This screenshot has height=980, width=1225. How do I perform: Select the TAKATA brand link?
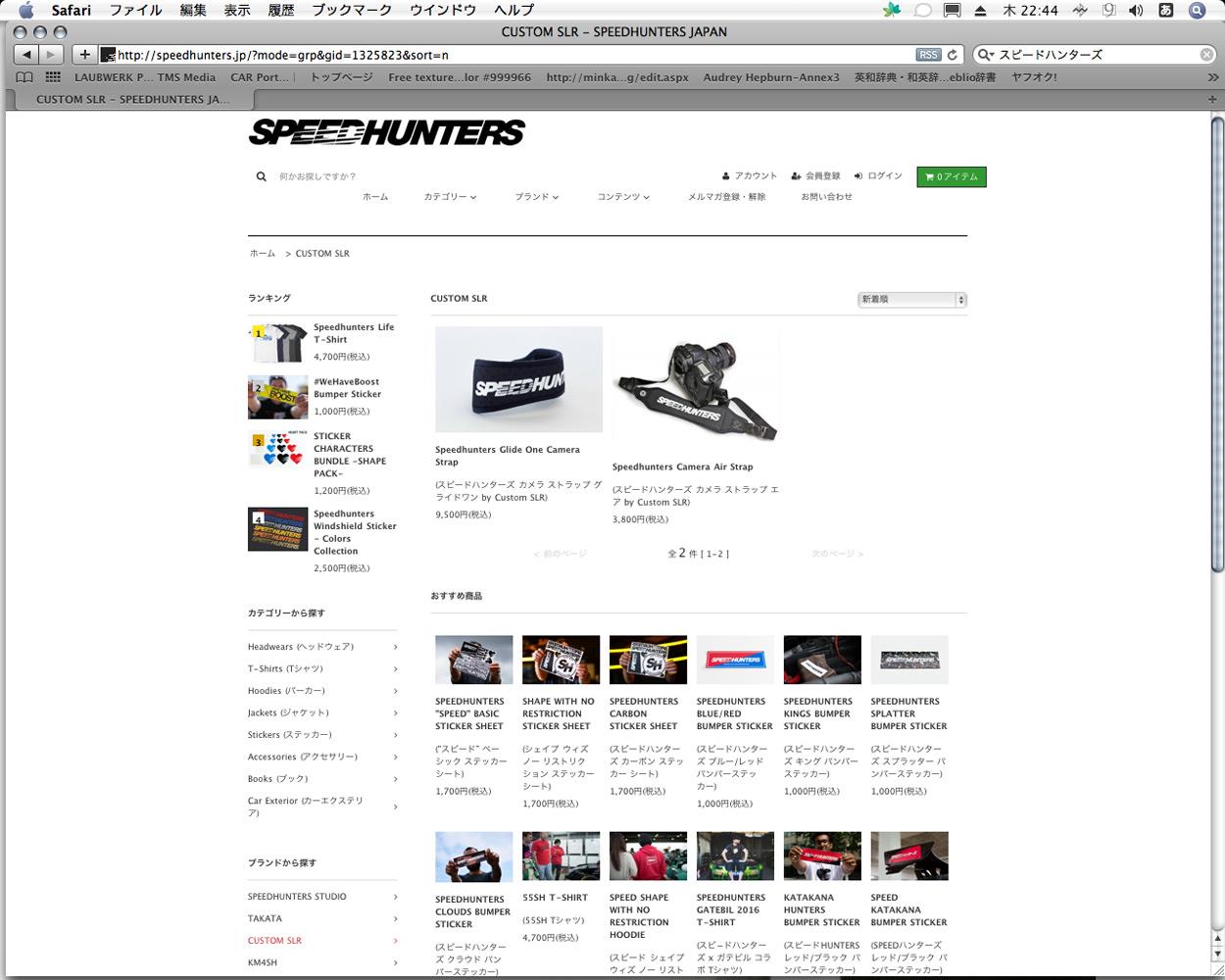point(265,919)
